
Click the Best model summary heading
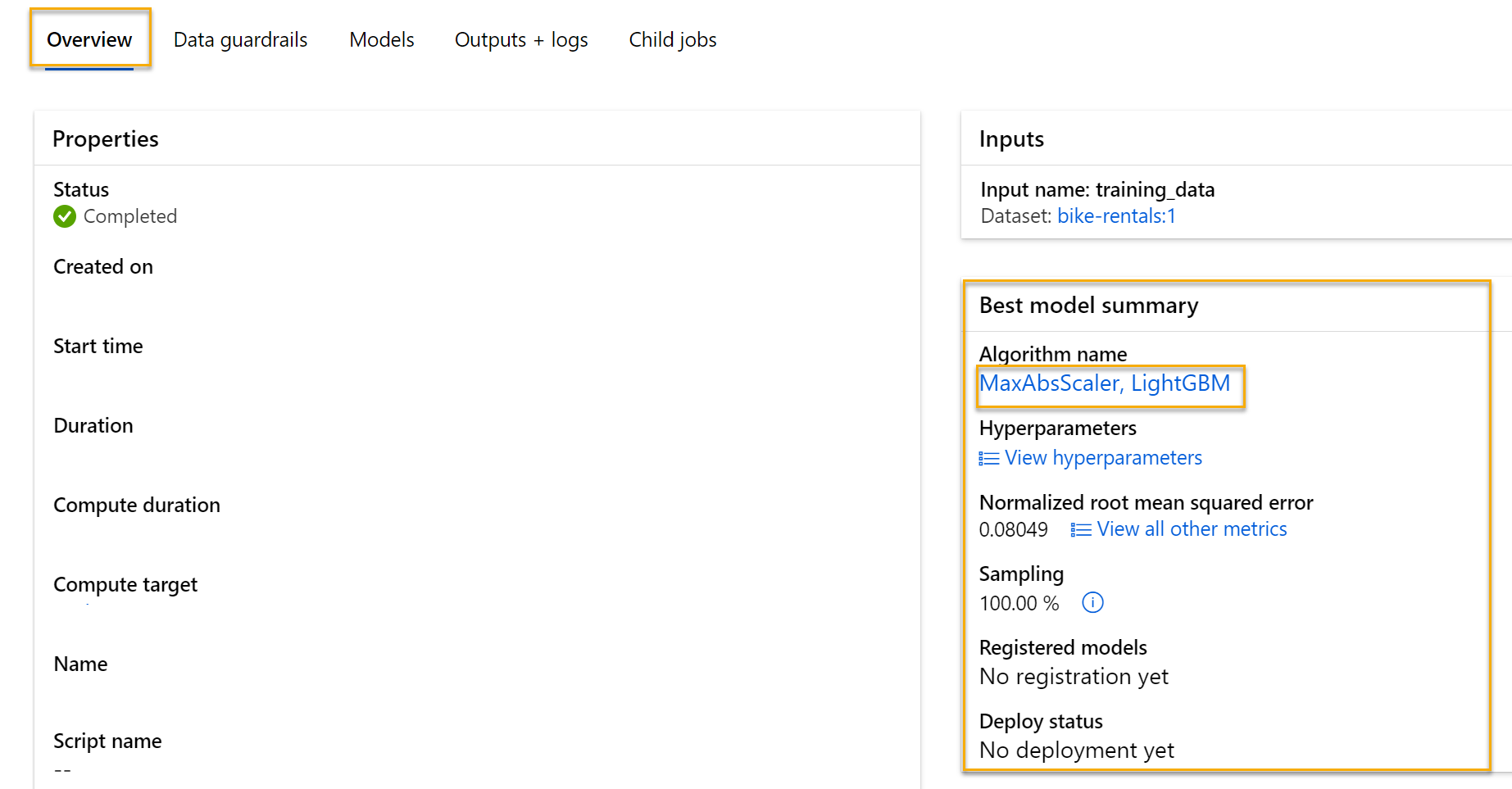(1088, 306)
